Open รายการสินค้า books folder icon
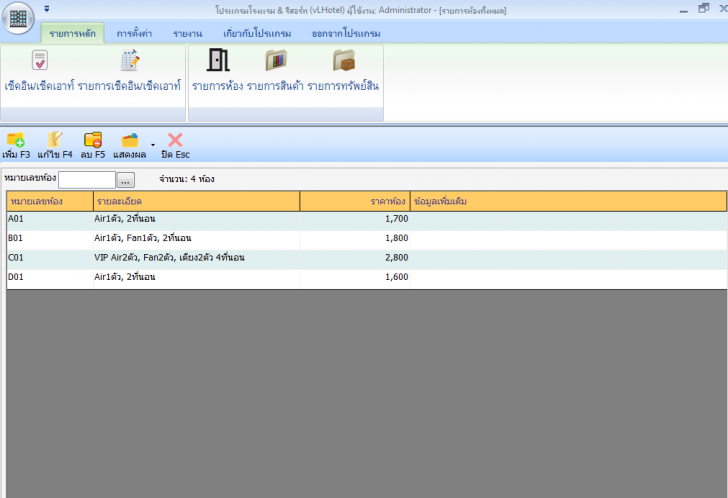The height and width of the screenshot is (498, 728). (276, 60)
